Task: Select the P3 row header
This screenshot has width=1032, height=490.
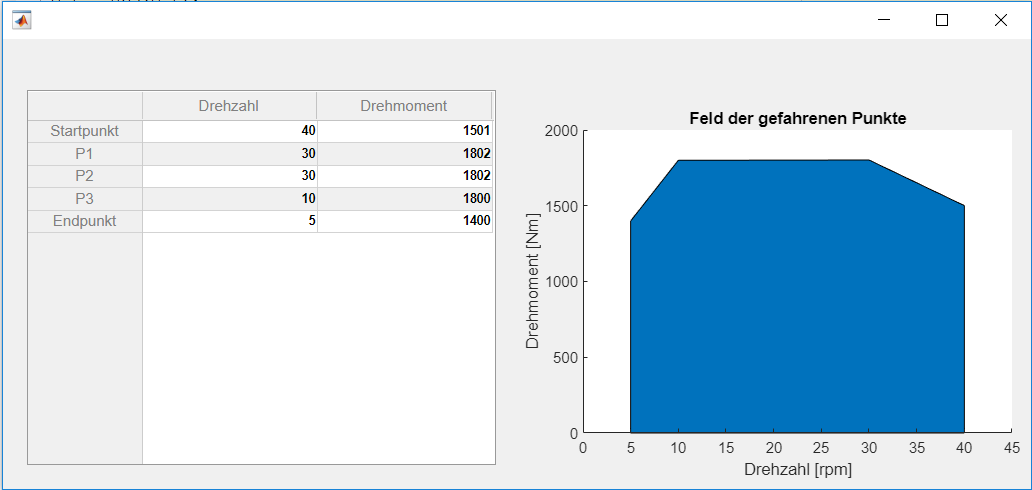Action: click(85, 199)
